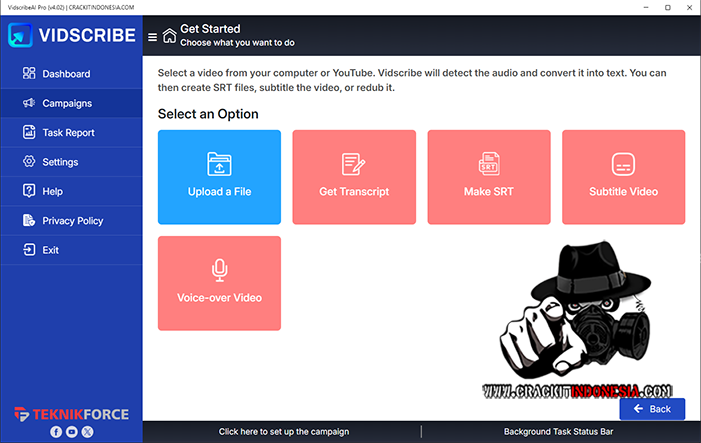
Task: Click the Background Task Status Bar
Action: [x=558, y=432]
